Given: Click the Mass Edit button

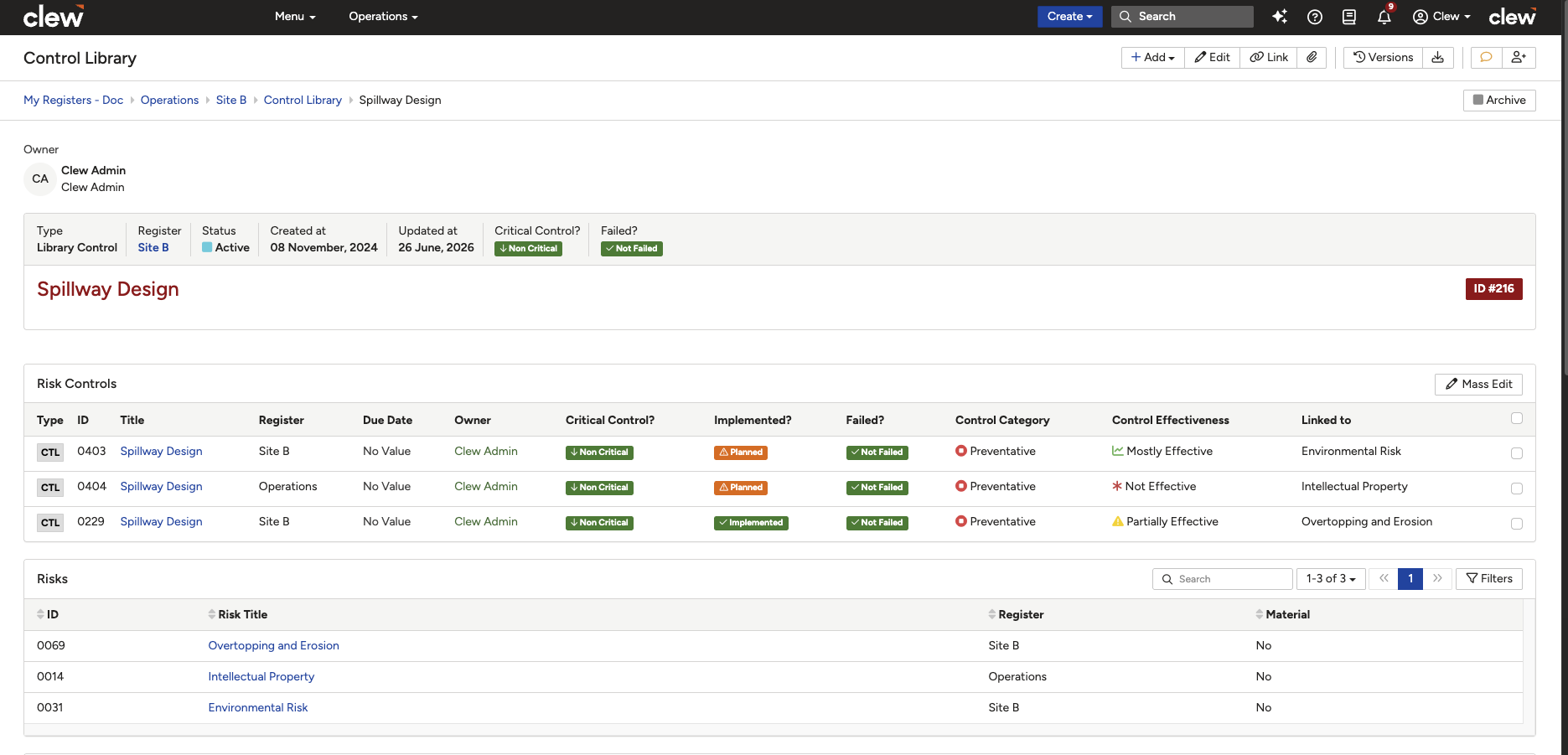Looking at the screenshot, I should click(x=1478, y=384).
